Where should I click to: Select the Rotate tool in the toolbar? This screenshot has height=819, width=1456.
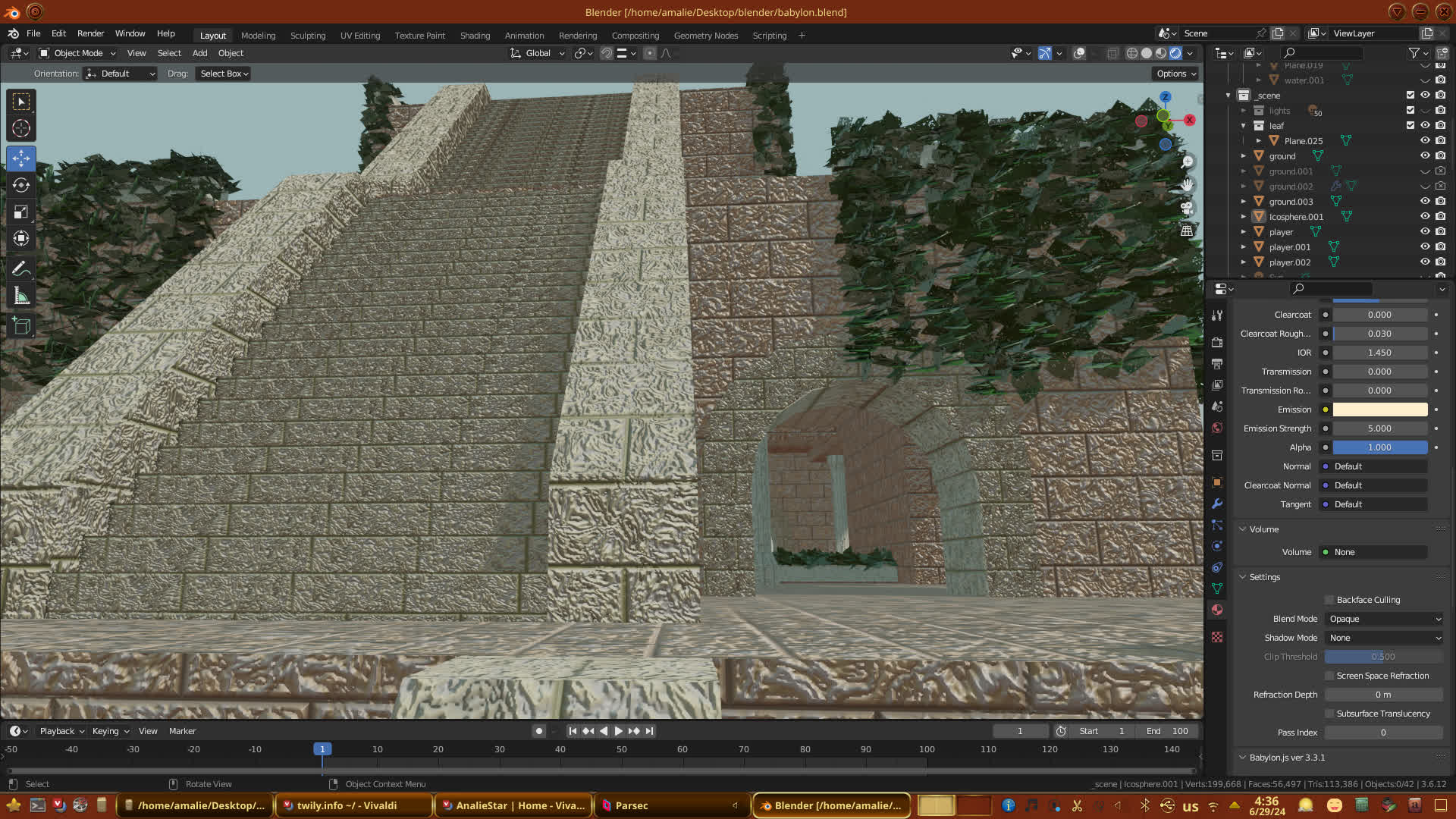pos(21,185)
